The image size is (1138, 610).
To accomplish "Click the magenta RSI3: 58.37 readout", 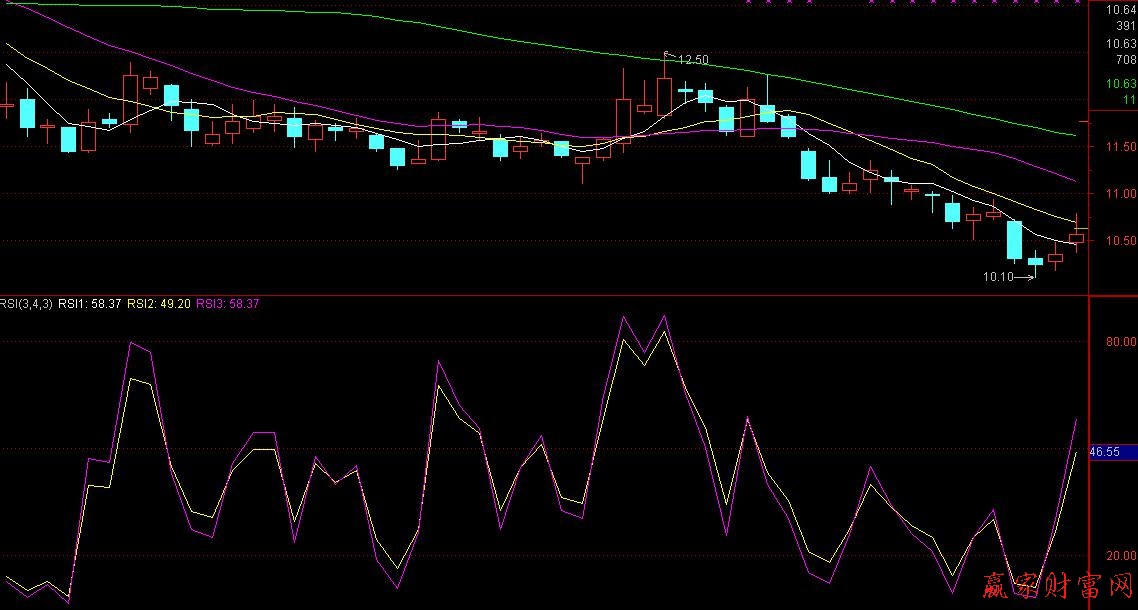I will point(228,303).
